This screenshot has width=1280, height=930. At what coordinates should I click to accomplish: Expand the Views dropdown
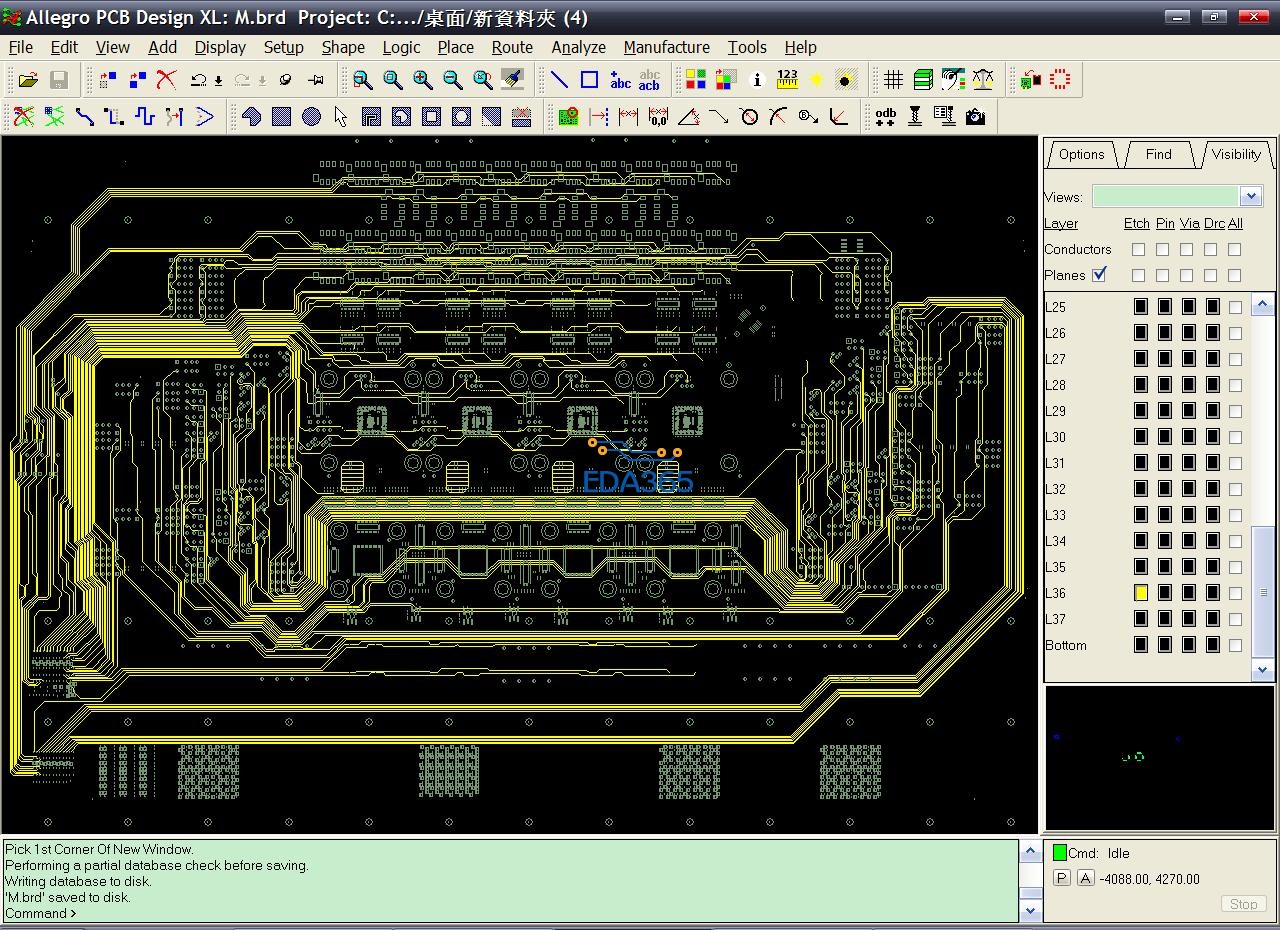pyautogui.click(x=1251, y=196)
